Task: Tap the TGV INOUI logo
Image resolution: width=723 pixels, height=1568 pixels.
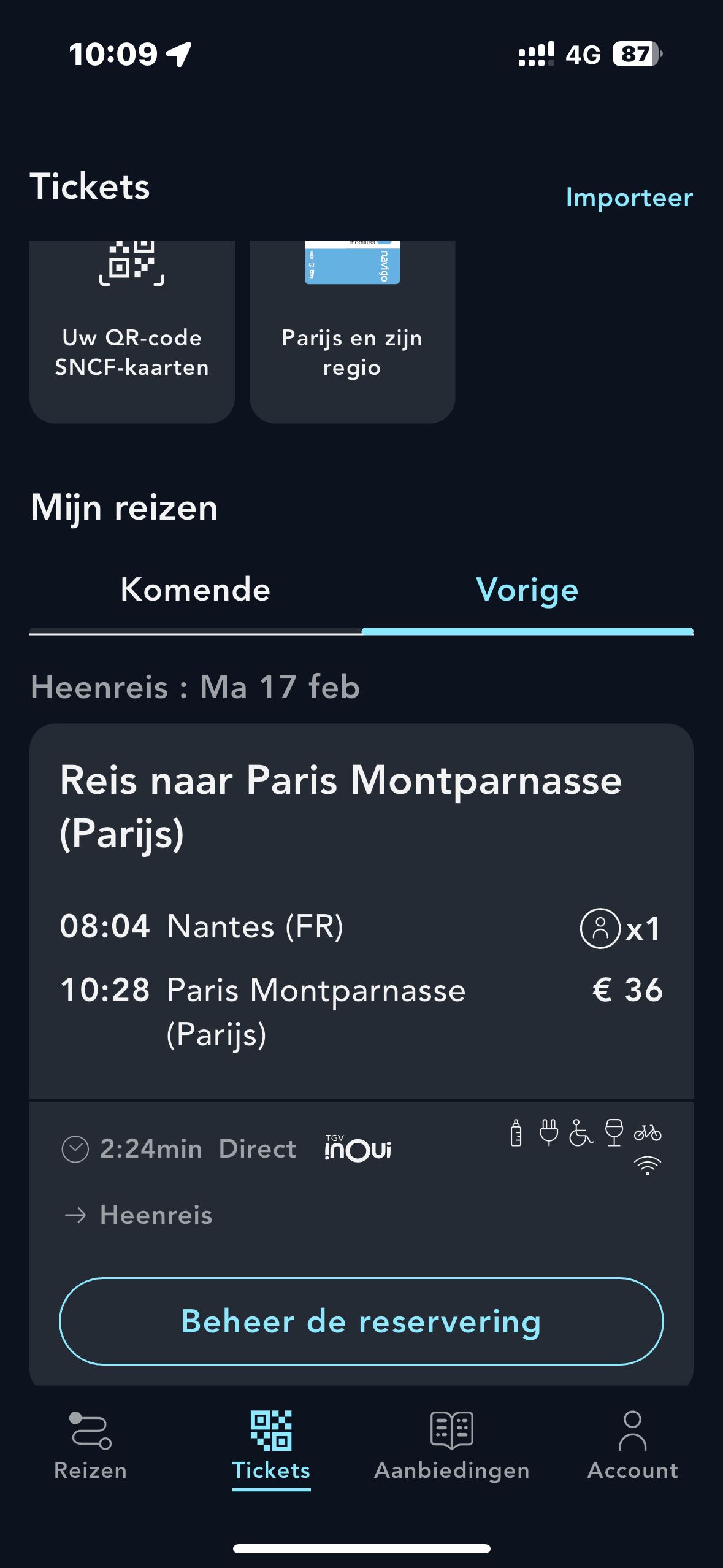Action: point(358,1148)
